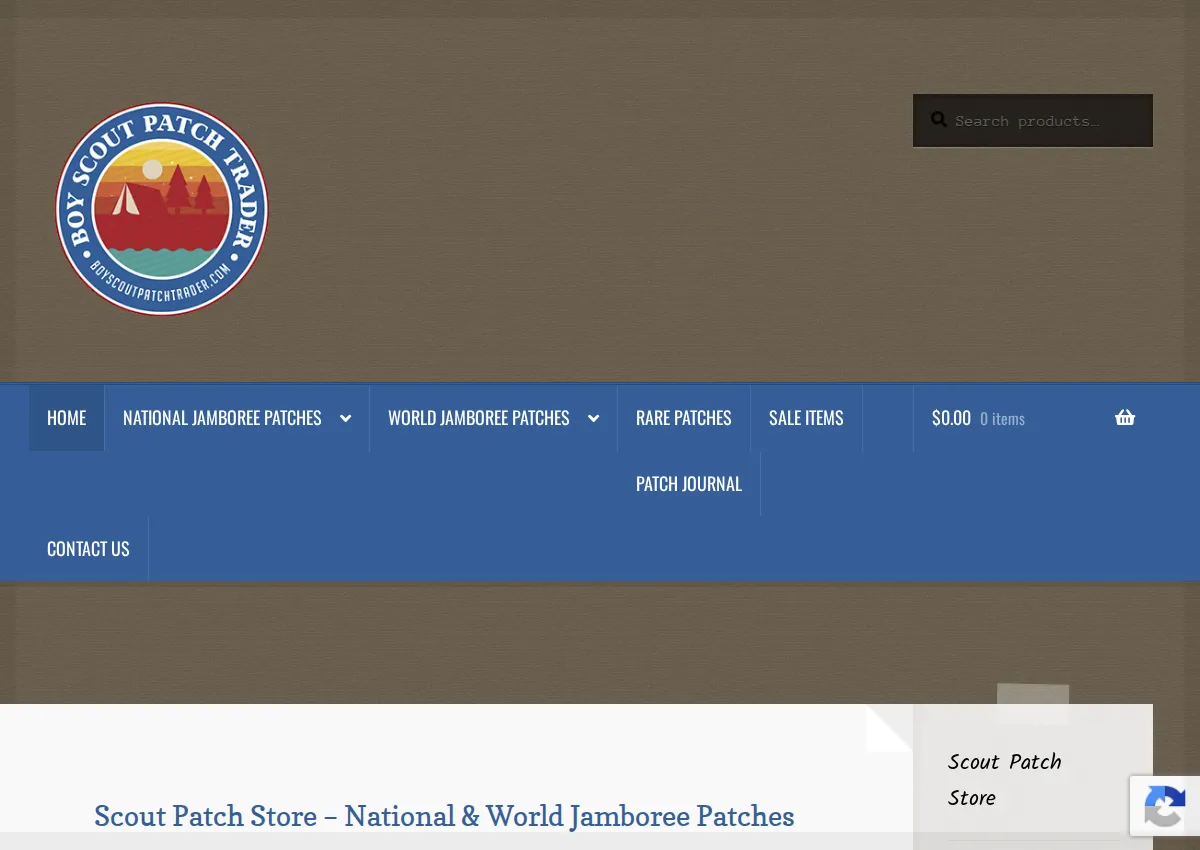Open the Sale Items page
The width and height of the screenshot is (1200, 850).
806,418
